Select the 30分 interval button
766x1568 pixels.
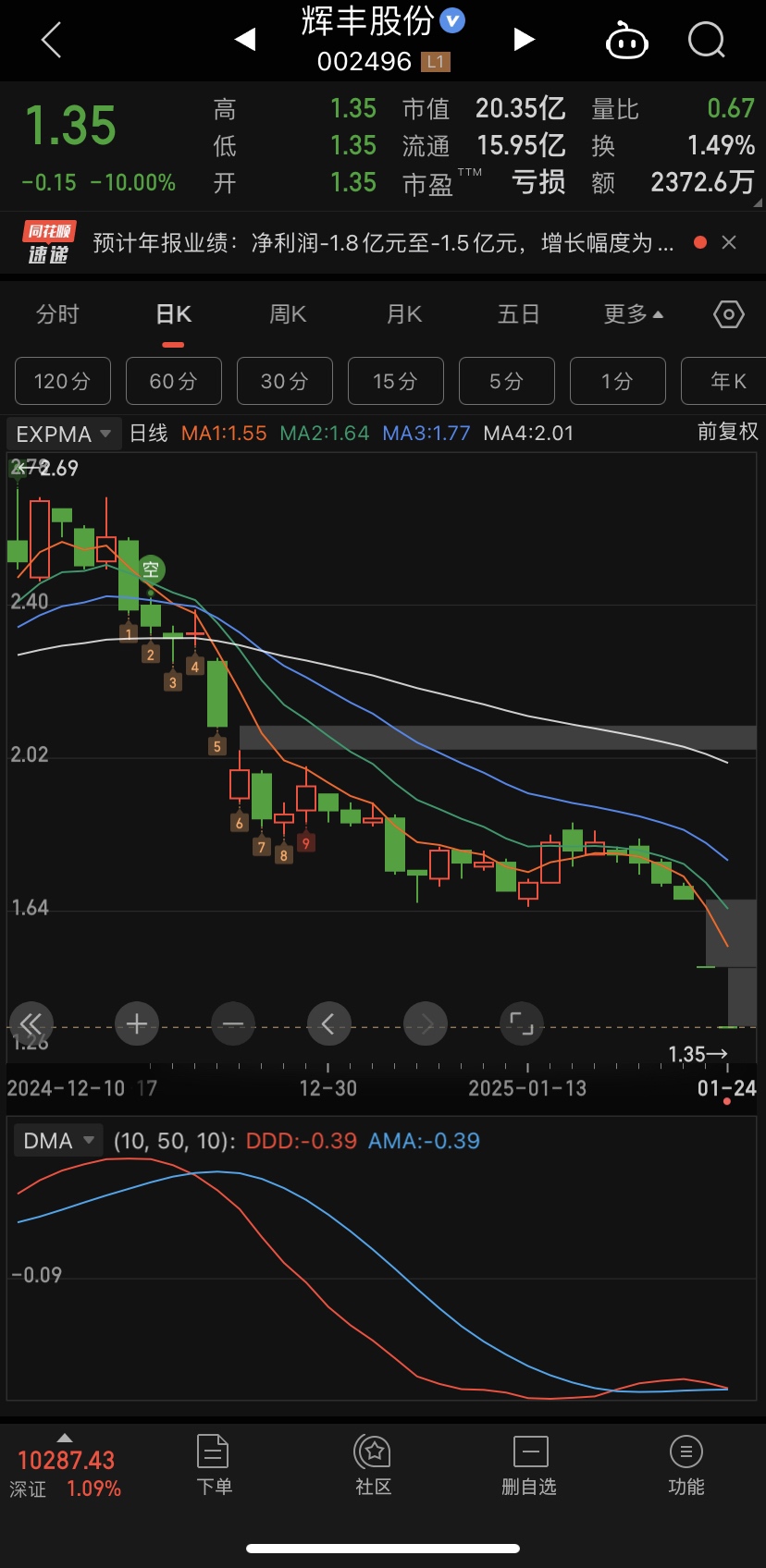pyautogui.click(x=285, y=381)
